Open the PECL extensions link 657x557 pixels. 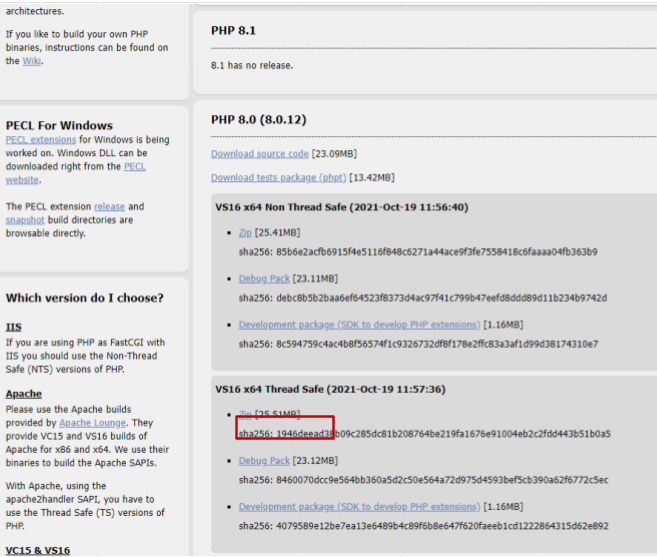tap(40, 140)
